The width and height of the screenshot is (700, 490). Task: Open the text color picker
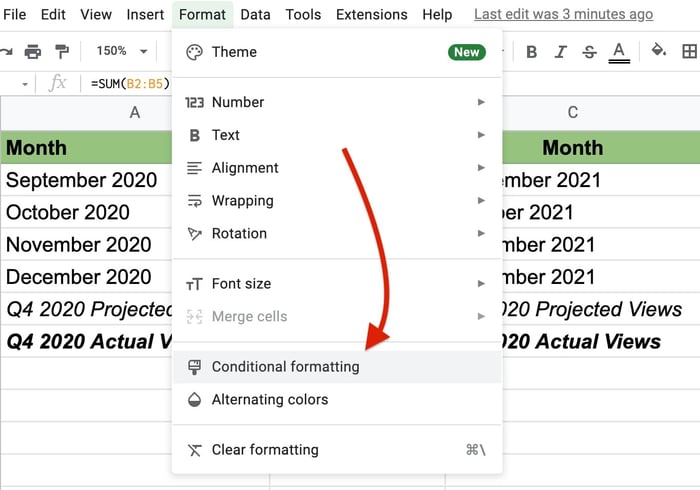click(x=619, y=51)
